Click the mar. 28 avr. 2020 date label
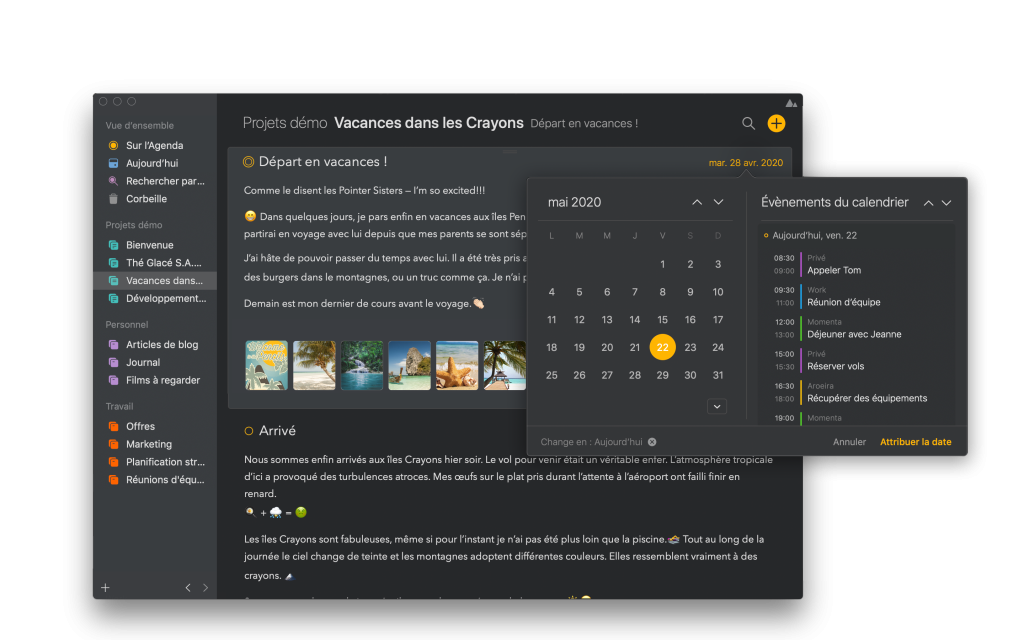 [745, 162]
